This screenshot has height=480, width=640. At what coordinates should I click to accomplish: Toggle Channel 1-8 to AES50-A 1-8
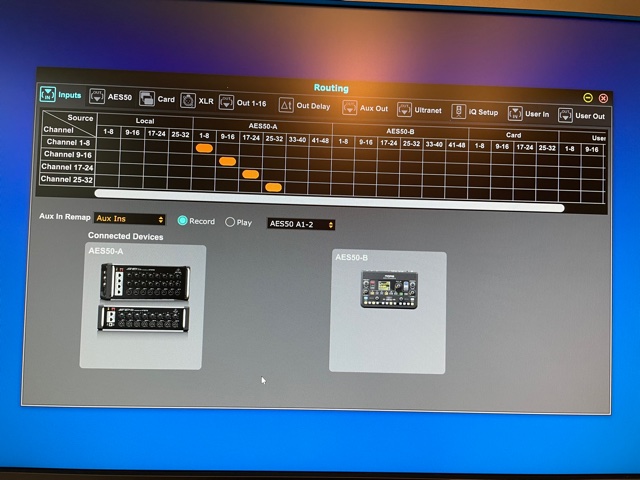pyautogui.click(x=204, y=148)
